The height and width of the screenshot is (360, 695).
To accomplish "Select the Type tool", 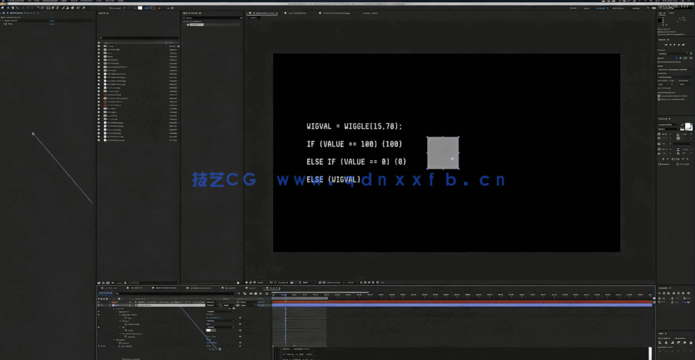I will 58,8.
